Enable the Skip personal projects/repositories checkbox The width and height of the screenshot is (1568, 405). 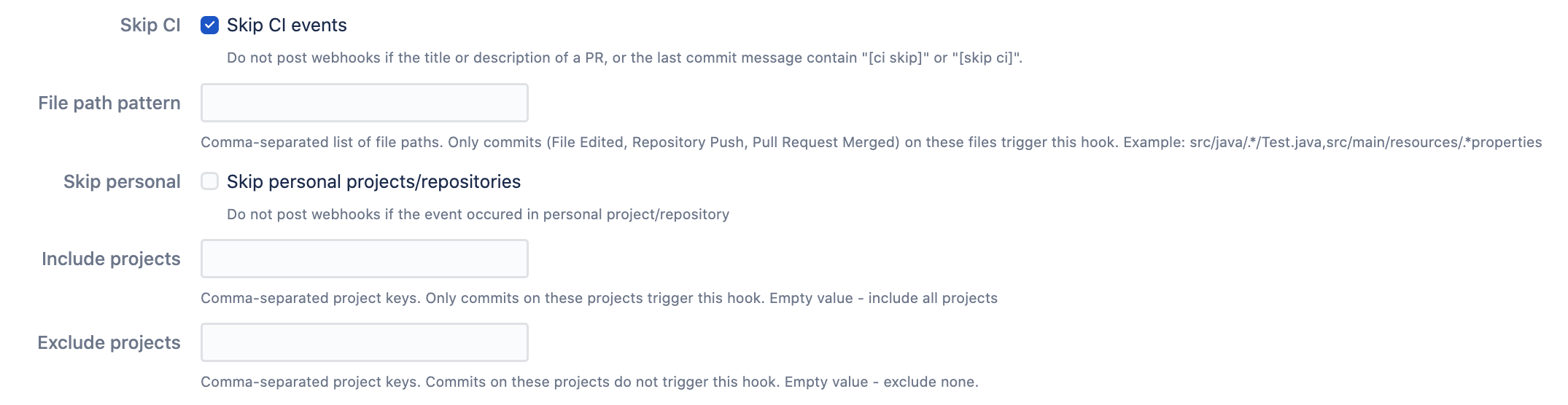click(x=209, y=181)
